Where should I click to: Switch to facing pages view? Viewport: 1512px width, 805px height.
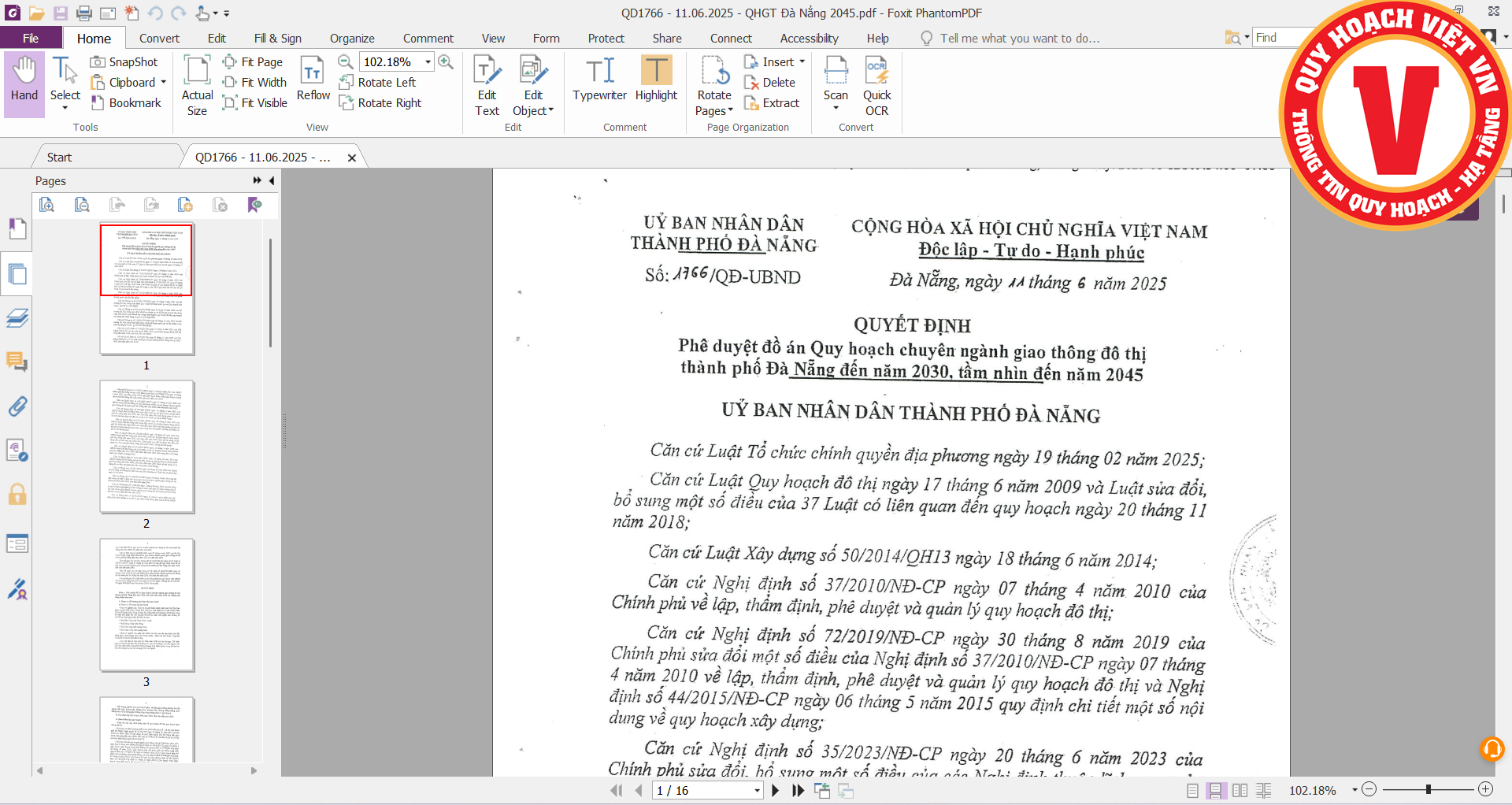click(1240, 791)
